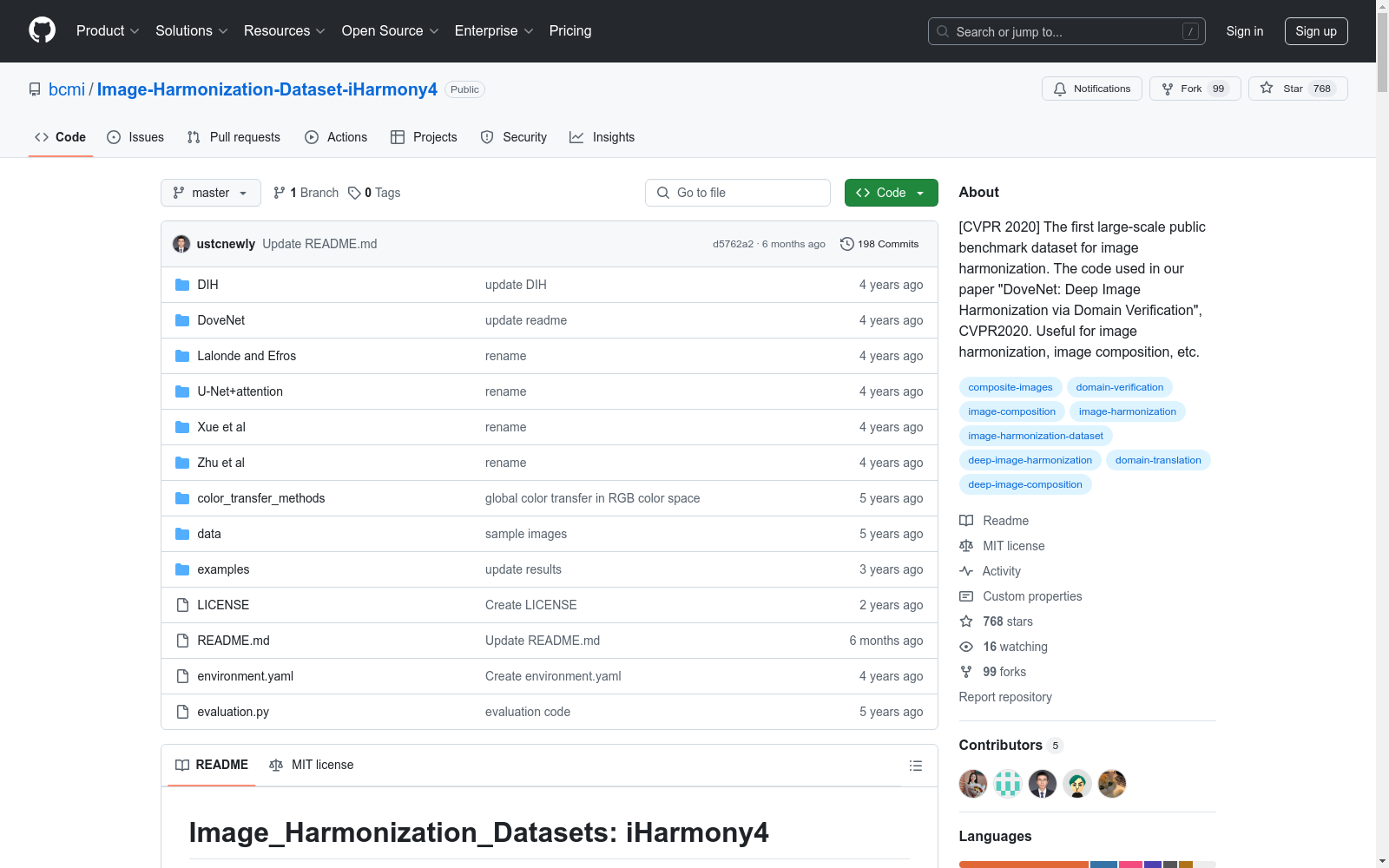Click the Sign in link

tap(1245, 31)
